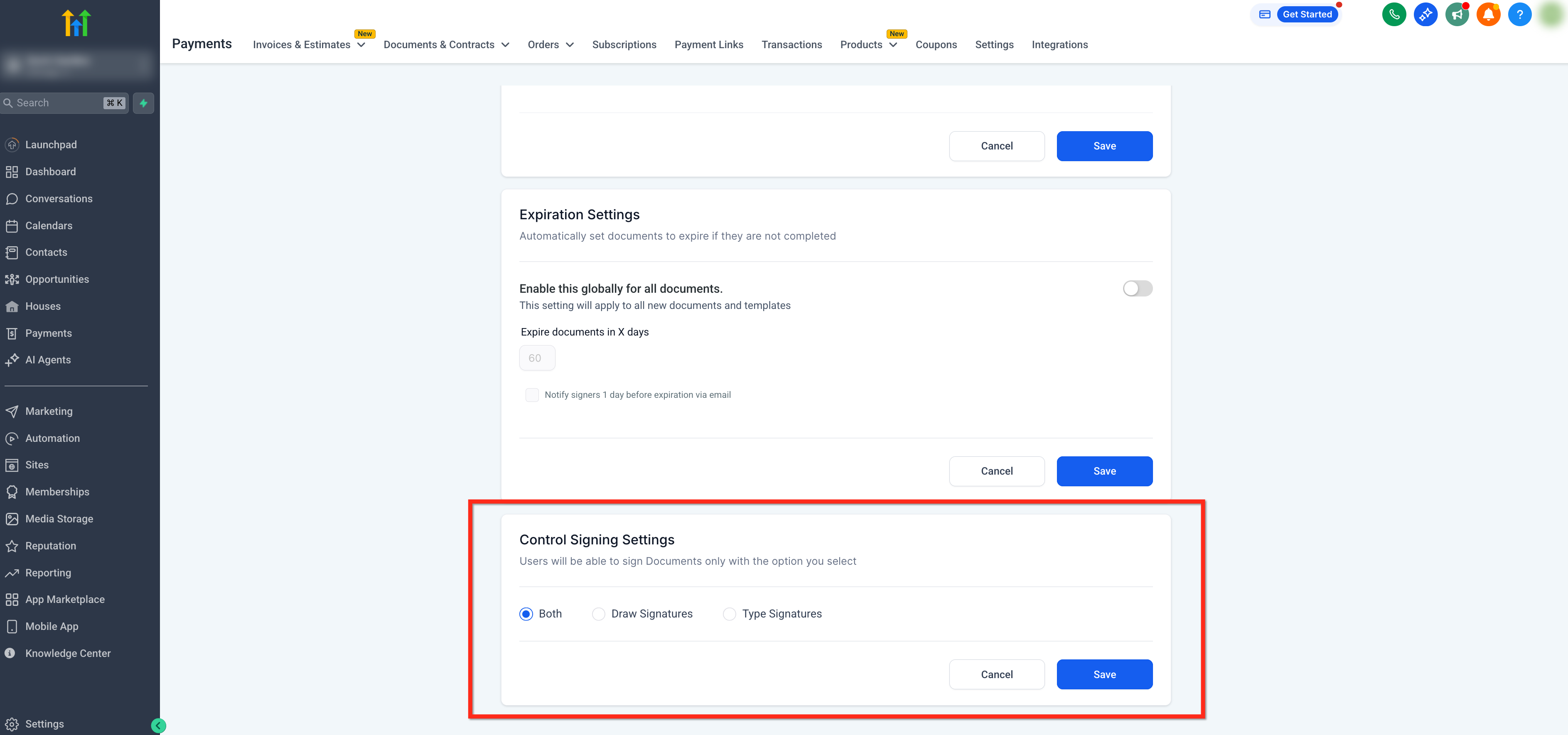The image size is (1568, 735).
Task: Select the Type Signatures radio option
Action: [x=729, y=614]
